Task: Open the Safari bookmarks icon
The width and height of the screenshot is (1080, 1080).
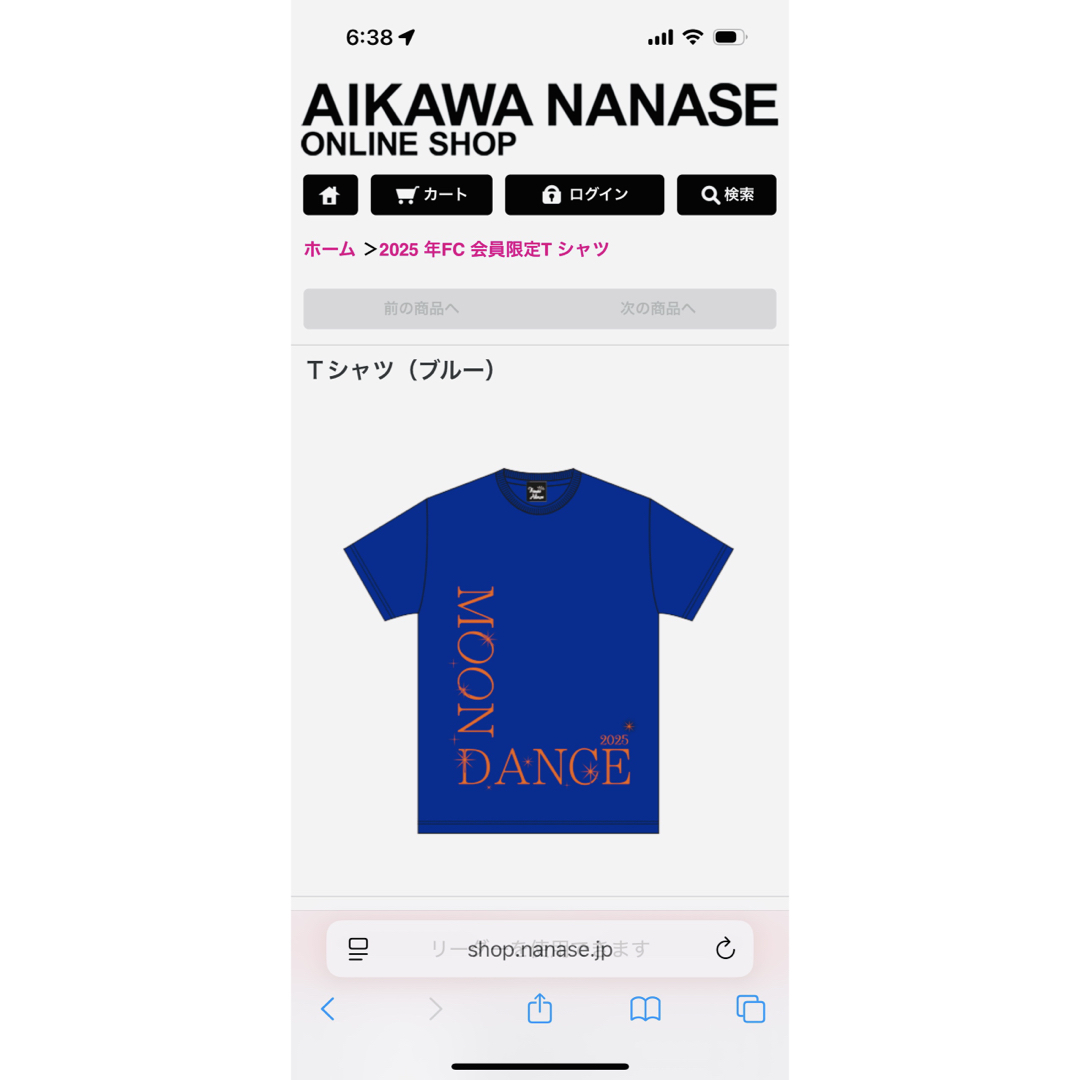Action: [x=645, y=1009]
